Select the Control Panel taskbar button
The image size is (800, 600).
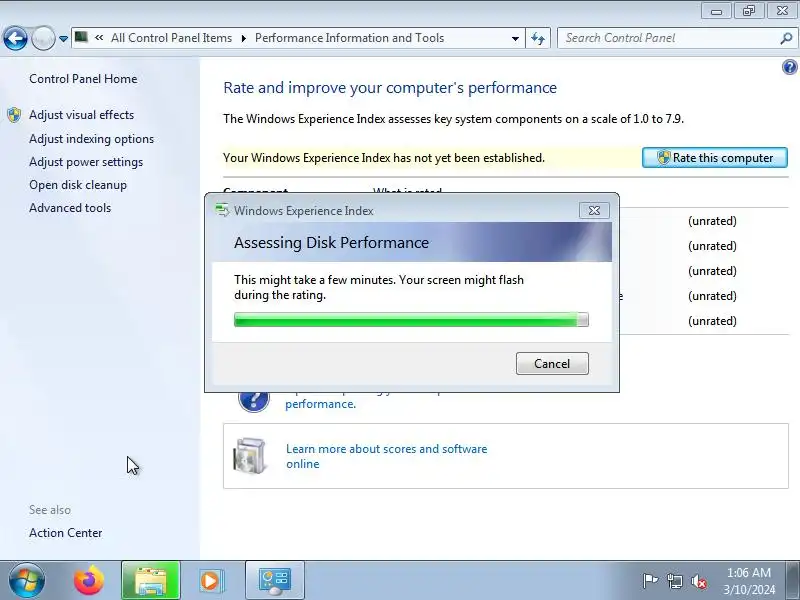pos(274,580)
